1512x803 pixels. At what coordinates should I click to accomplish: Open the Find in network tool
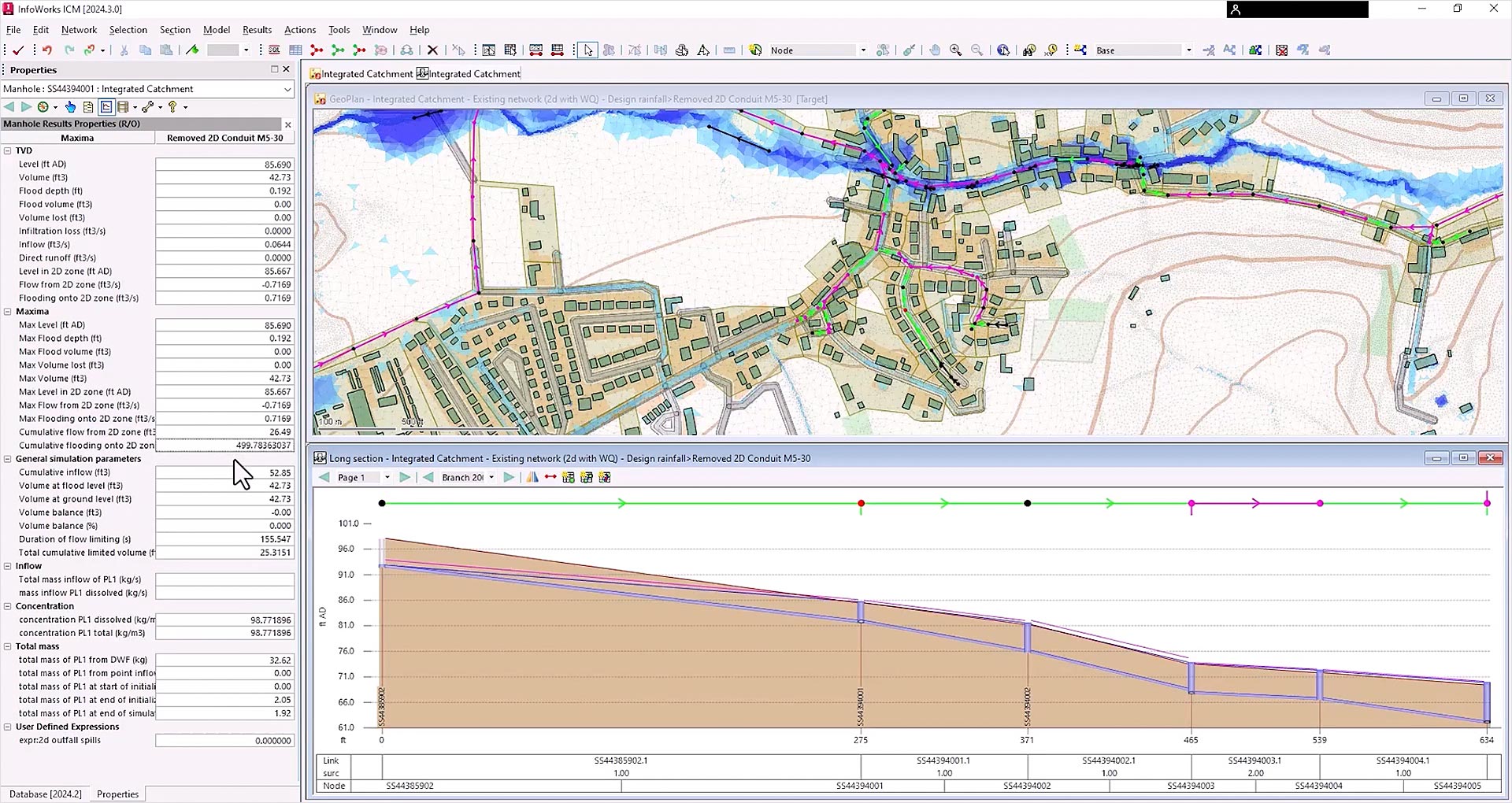tap(1028, 50)
